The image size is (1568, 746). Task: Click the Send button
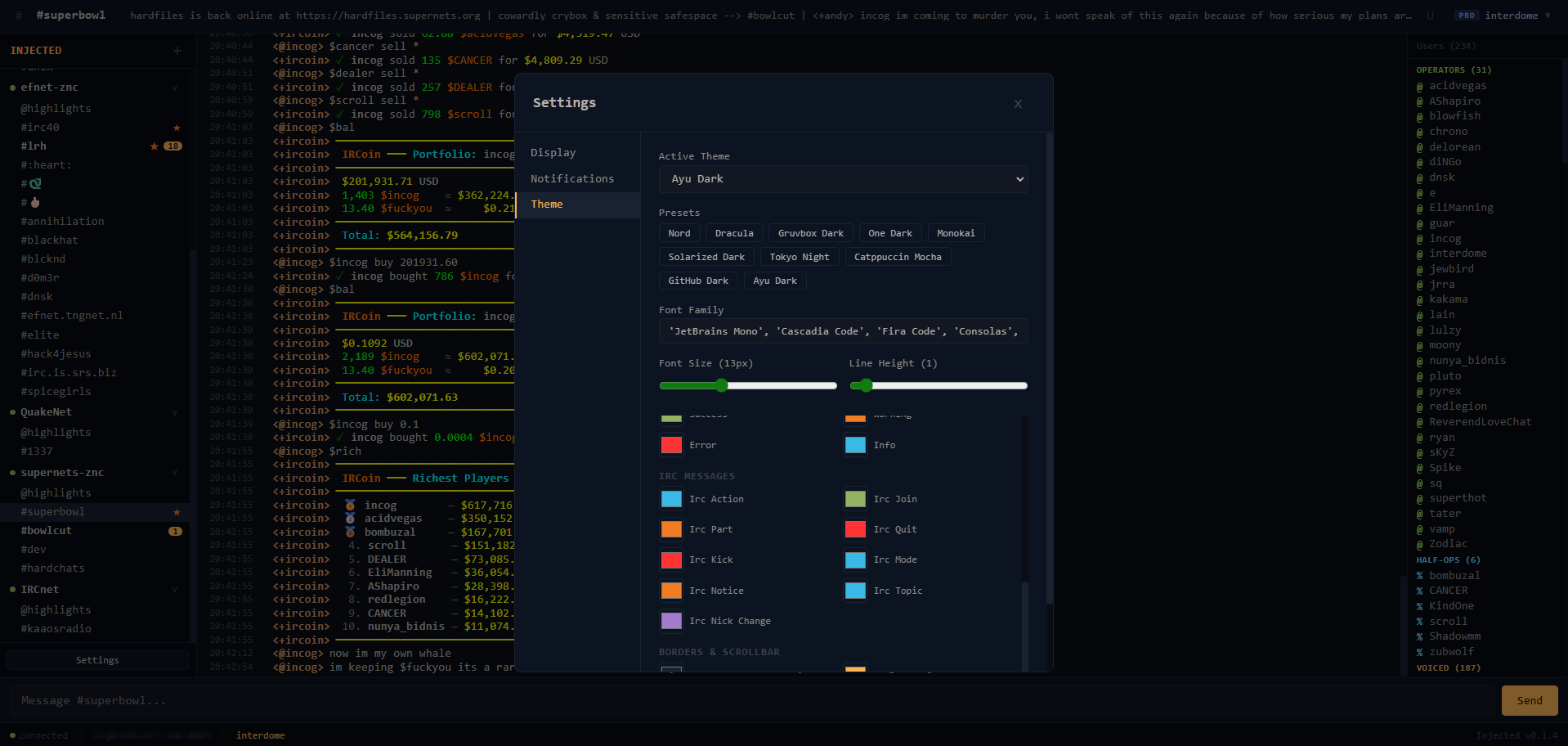tap(1529, 700)
